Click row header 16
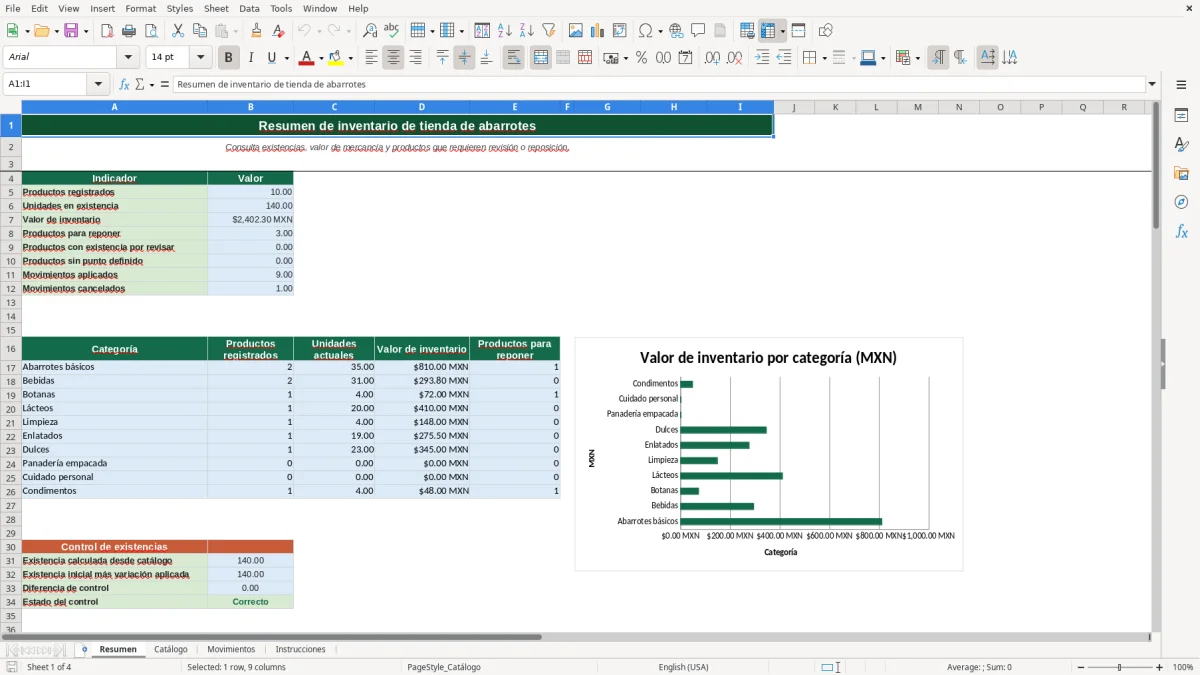 11,349
